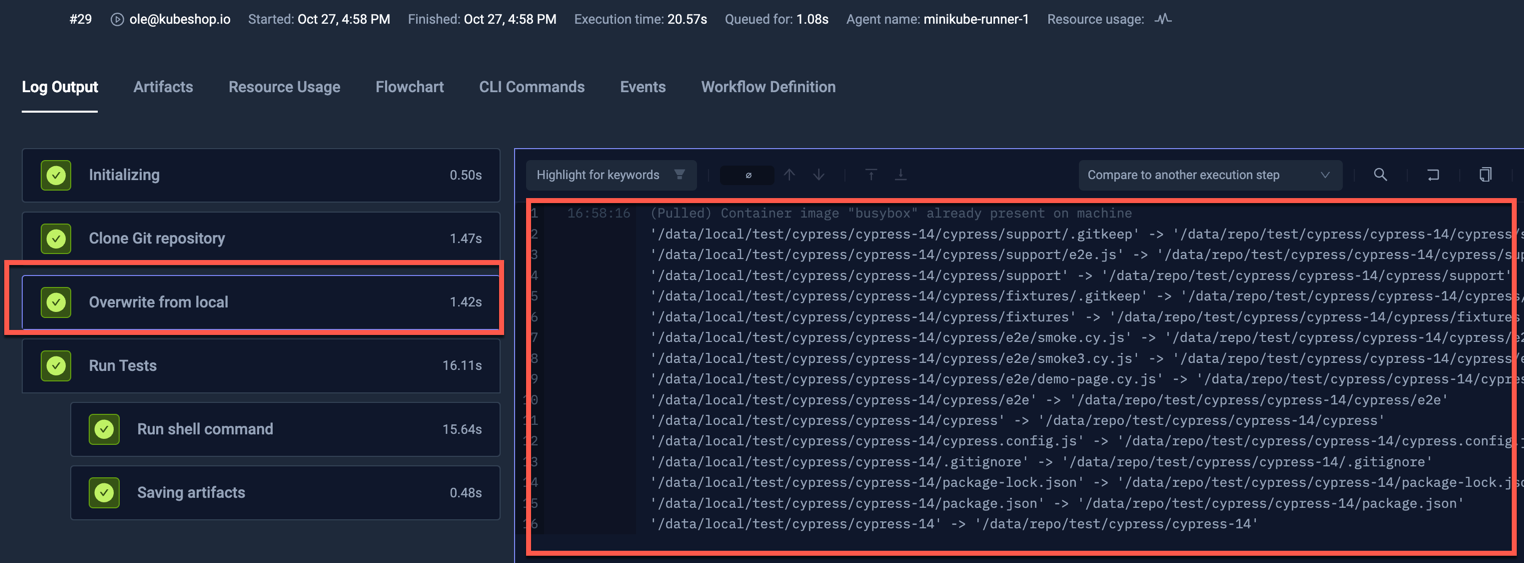Image resolution: width=1524 pixels, height=563 pixels.
Task: Open Highlight for keywords filter dropdown
Action: (610, 175)
